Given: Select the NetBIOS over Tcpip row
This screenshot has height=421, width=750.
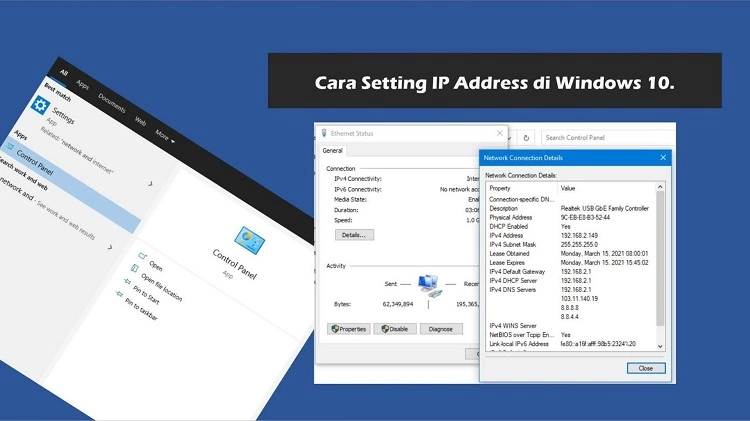Looking at the screenshot, I should tap(571, 335).
